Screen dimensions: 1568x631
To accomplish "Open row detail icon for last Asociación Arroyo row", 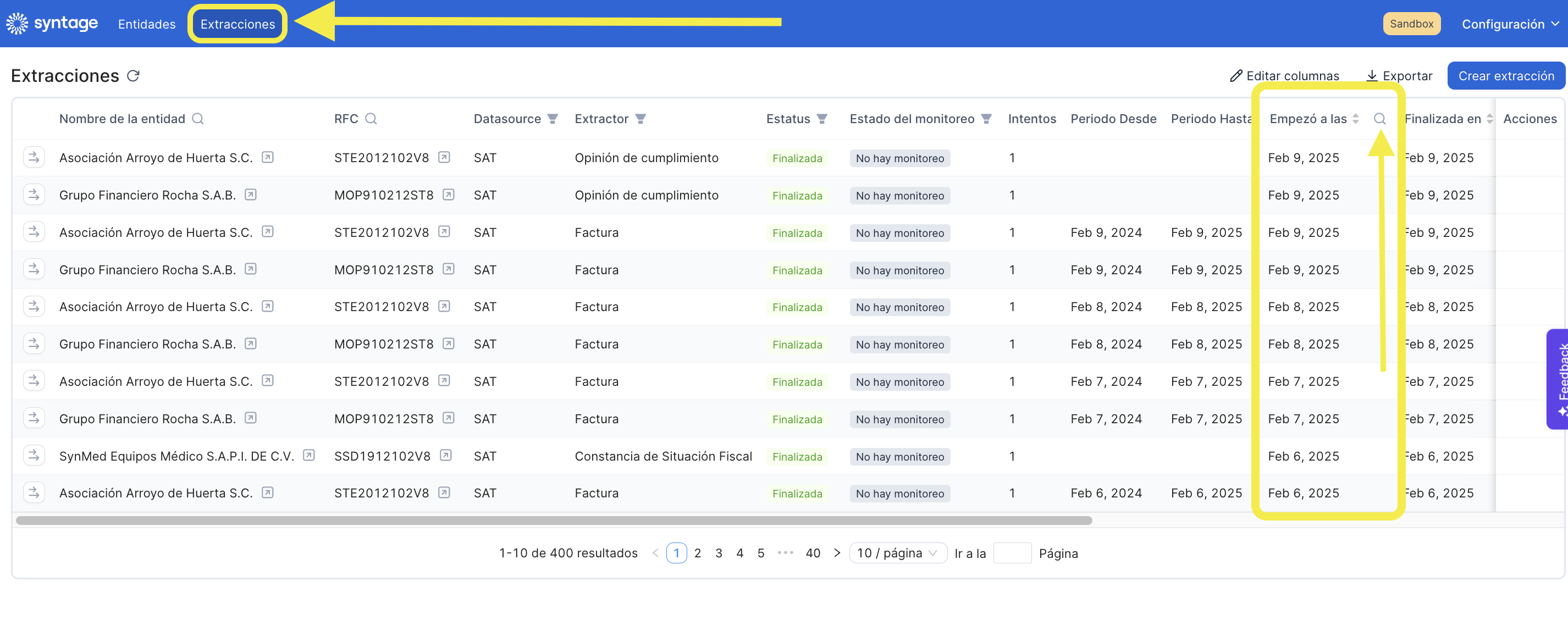I will (x=34, y=492).
